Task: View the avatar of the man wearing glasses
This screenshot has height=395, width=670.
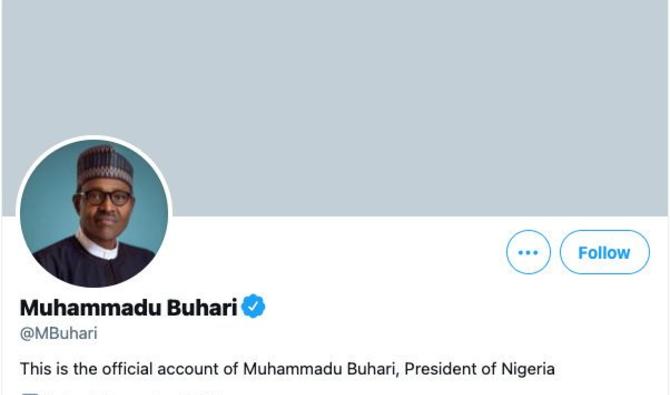Action: 94,213
